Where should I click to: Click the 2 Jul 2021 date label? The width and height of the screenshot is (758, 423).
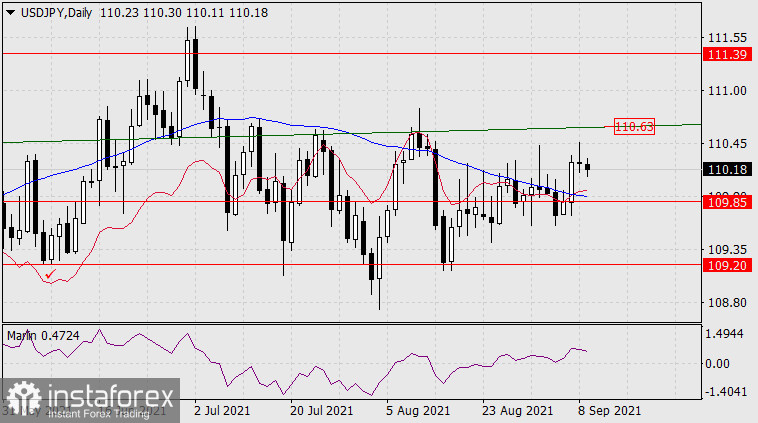(223, 410)
